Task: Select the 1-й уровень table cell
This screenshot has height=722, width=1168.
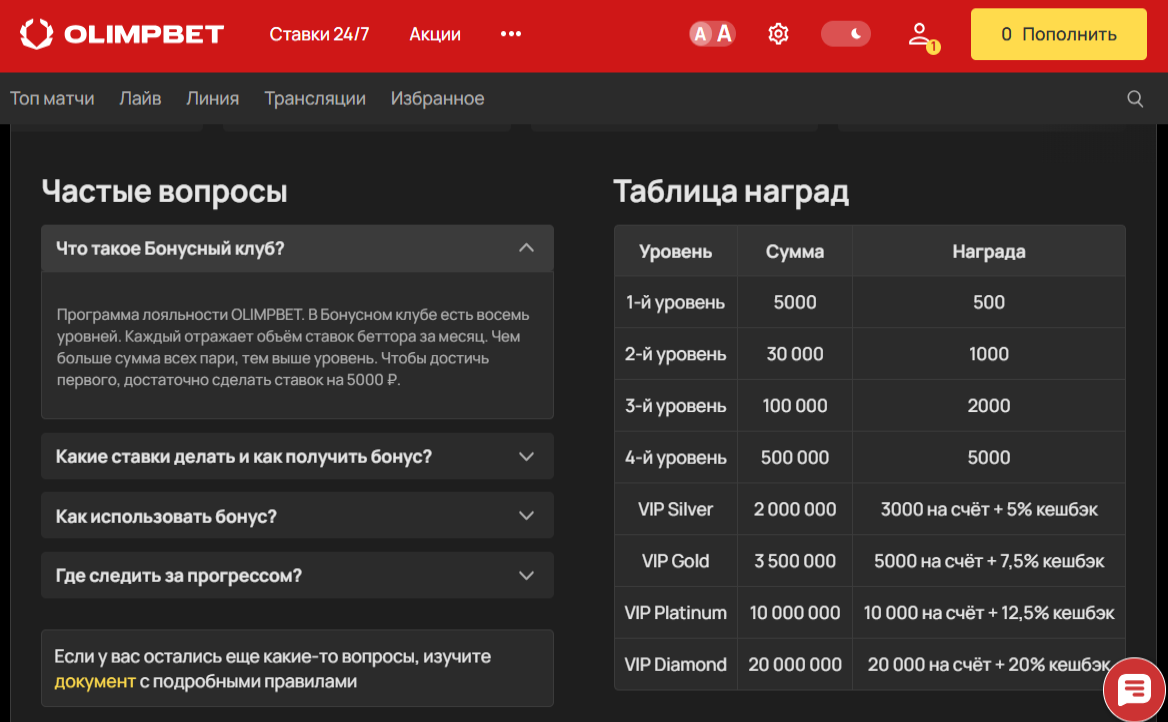Action: 676,303
